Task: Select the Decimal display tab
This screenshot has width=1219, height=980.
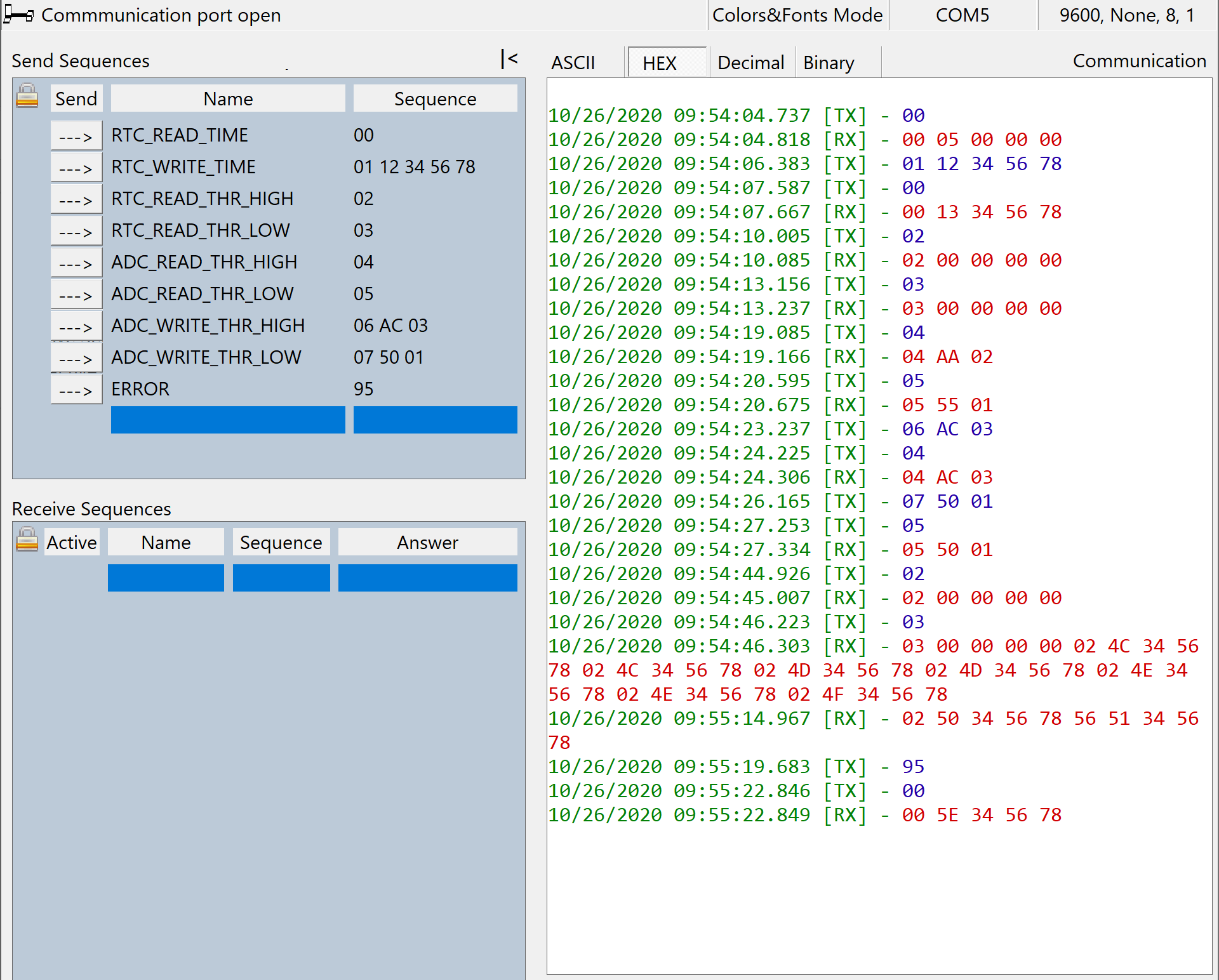Action: point(750,62)
